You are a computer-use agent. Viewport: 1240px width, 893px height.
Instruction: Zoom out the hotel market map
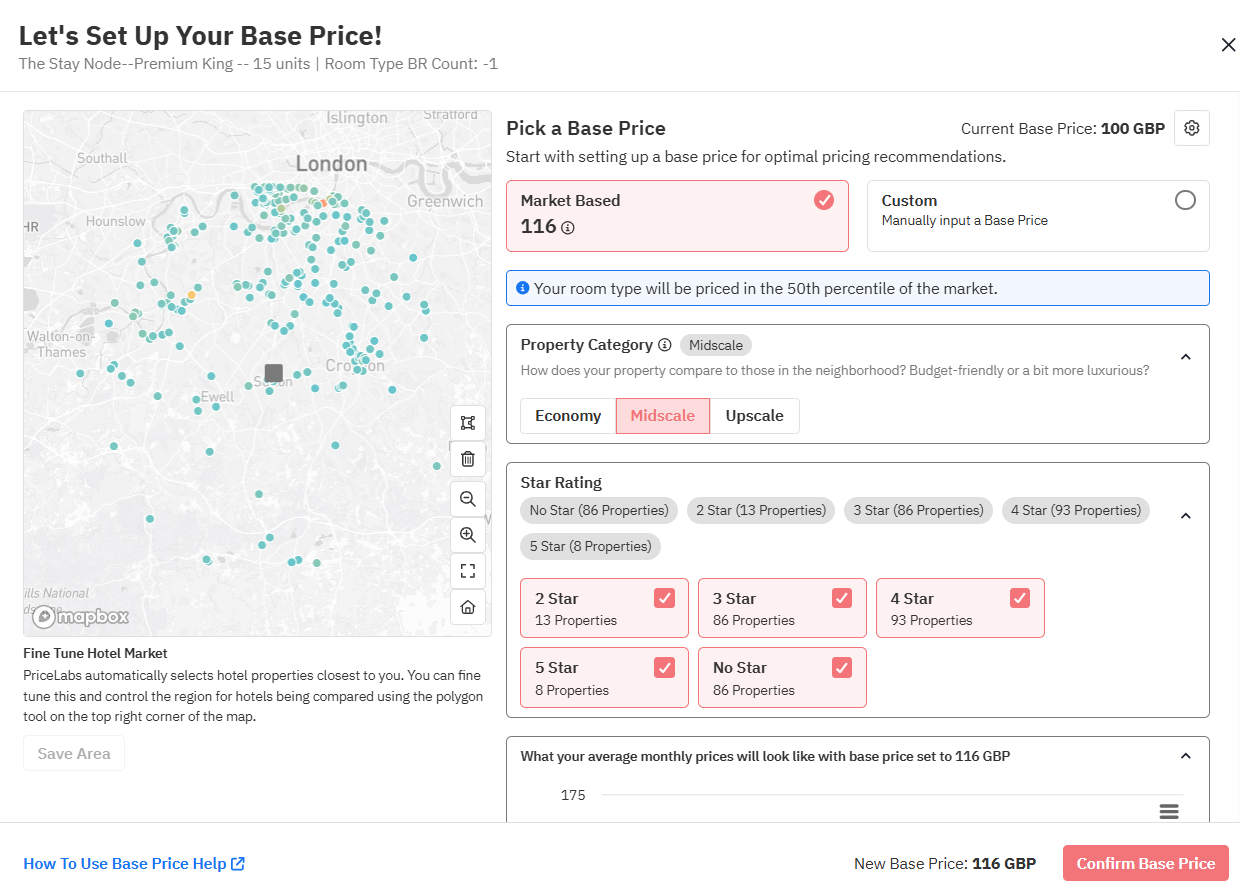coord(467,498)
